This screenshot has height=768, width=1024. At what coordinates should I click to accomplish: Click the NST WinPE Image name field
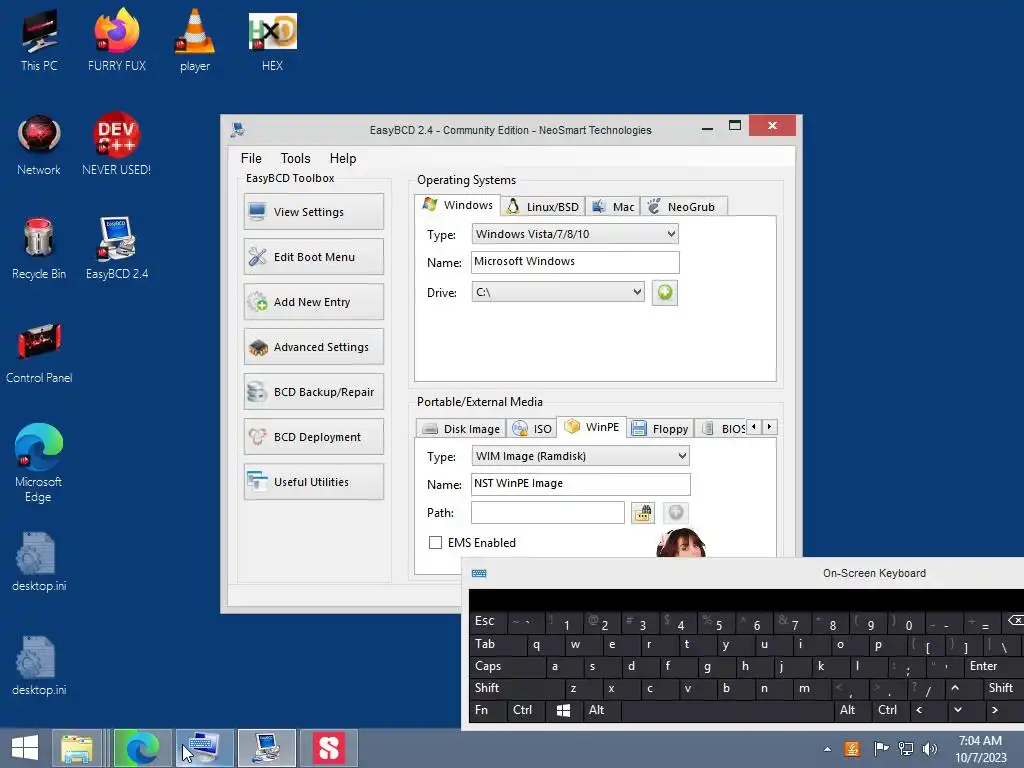[x=580, y=484]
